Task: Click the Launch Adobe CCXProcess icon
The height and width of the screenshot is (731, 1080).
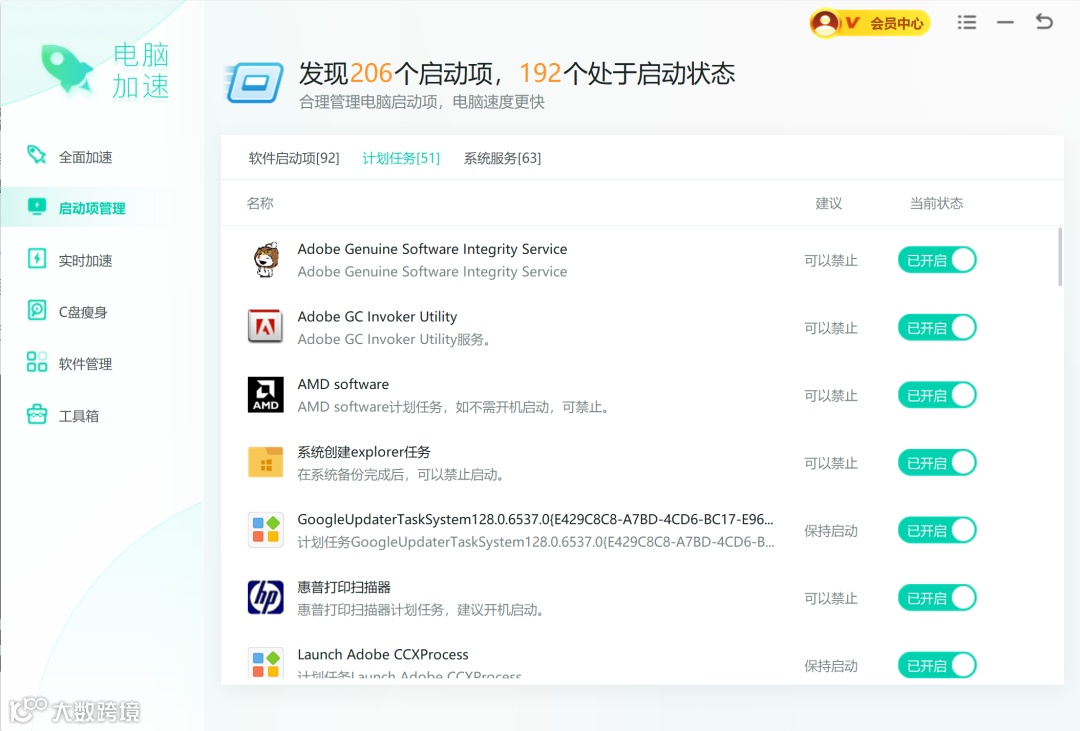Action: point(266,661)
